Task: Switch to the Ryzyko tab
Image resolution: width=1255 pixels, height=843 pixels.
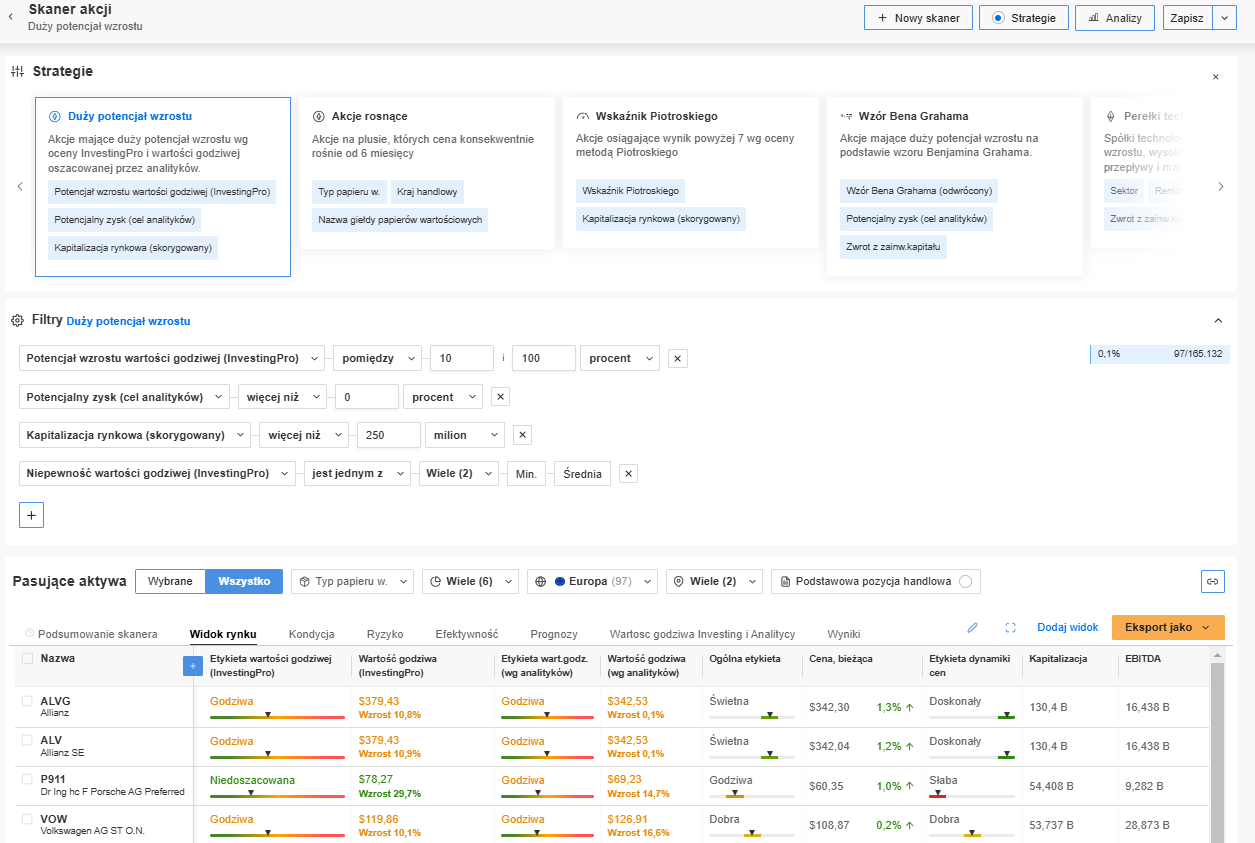Action: click(385, 634)
